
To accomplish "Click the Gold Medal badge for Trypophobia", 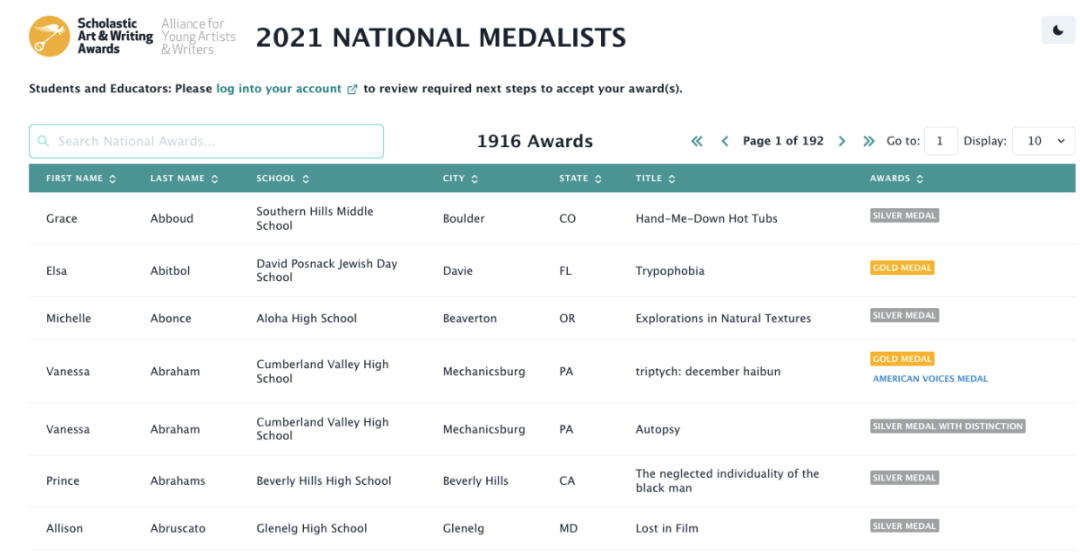I will tap(902, 268).
